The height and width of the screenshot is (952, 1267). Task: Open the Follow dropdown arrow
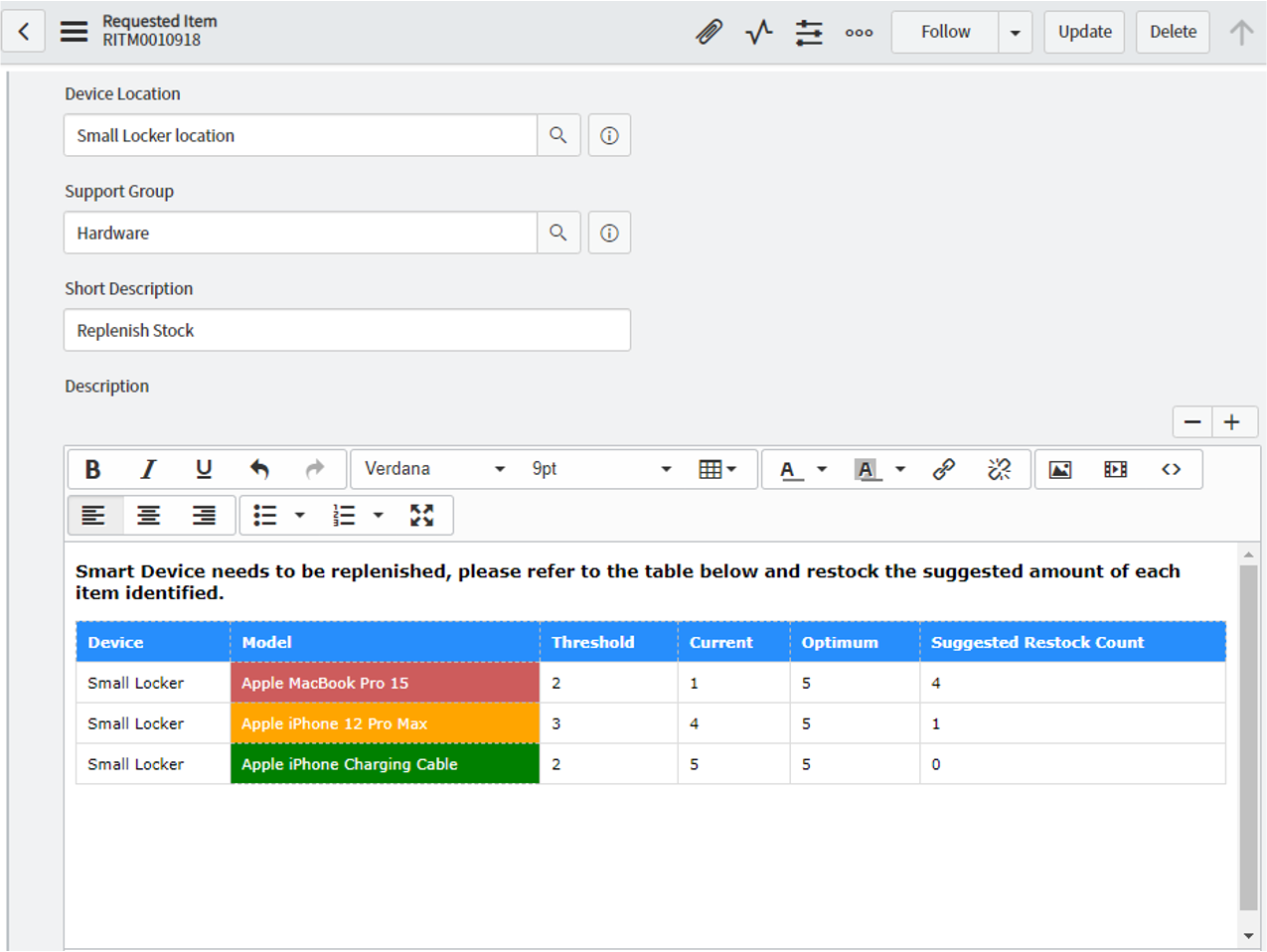1015,32
